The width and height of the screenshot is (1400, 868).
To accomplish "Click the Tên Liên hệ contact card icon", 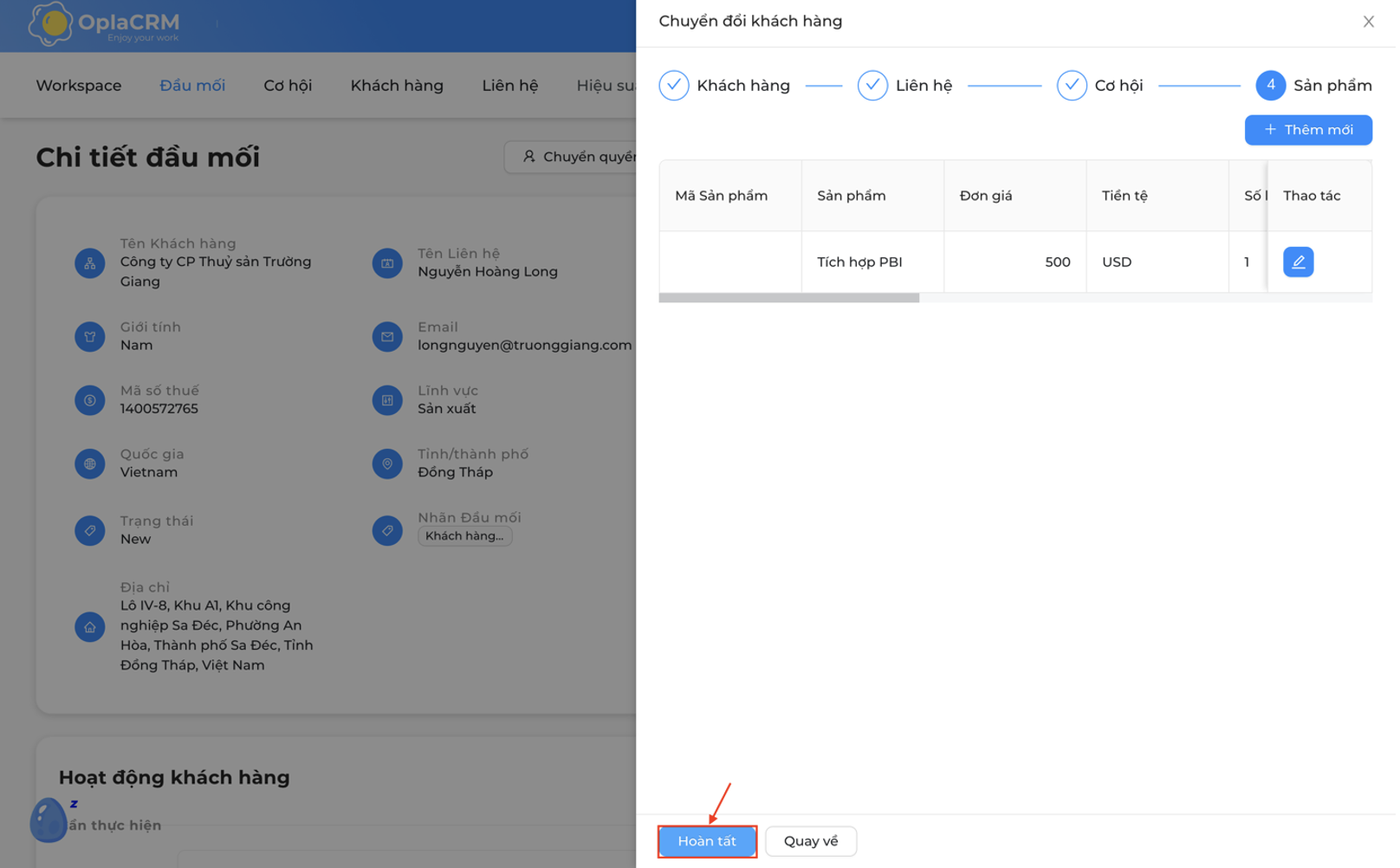I will tap(388, 263).
